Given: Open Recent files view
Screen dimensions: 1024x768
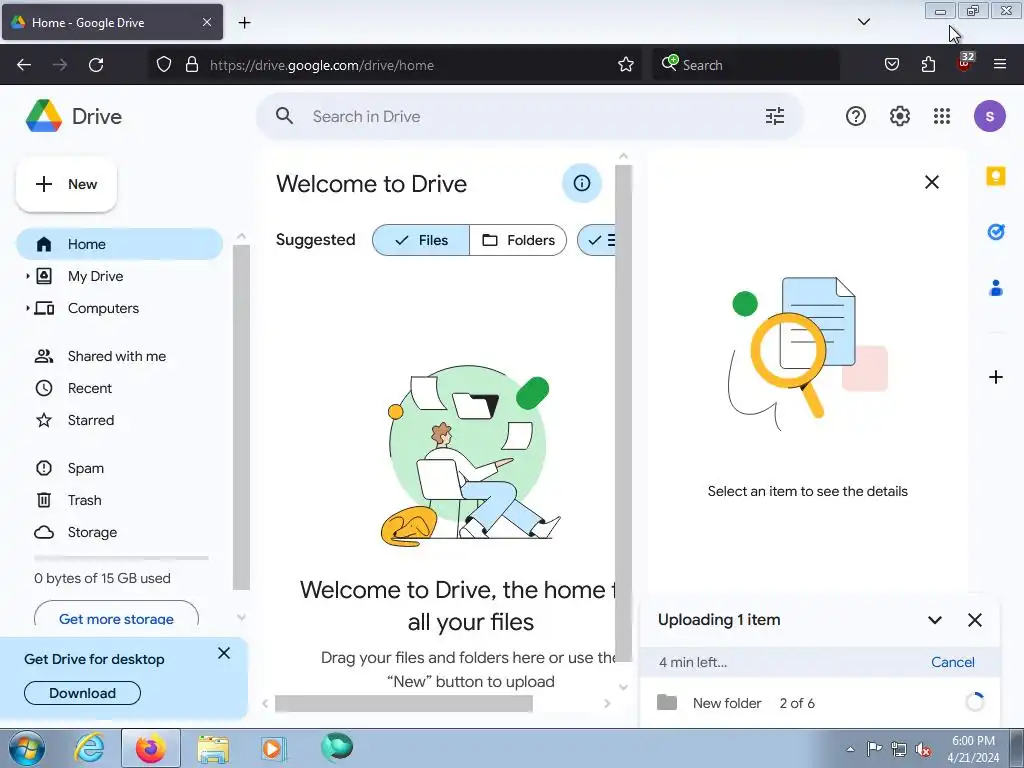Looking at the screenshot, I should pos(120,388).
